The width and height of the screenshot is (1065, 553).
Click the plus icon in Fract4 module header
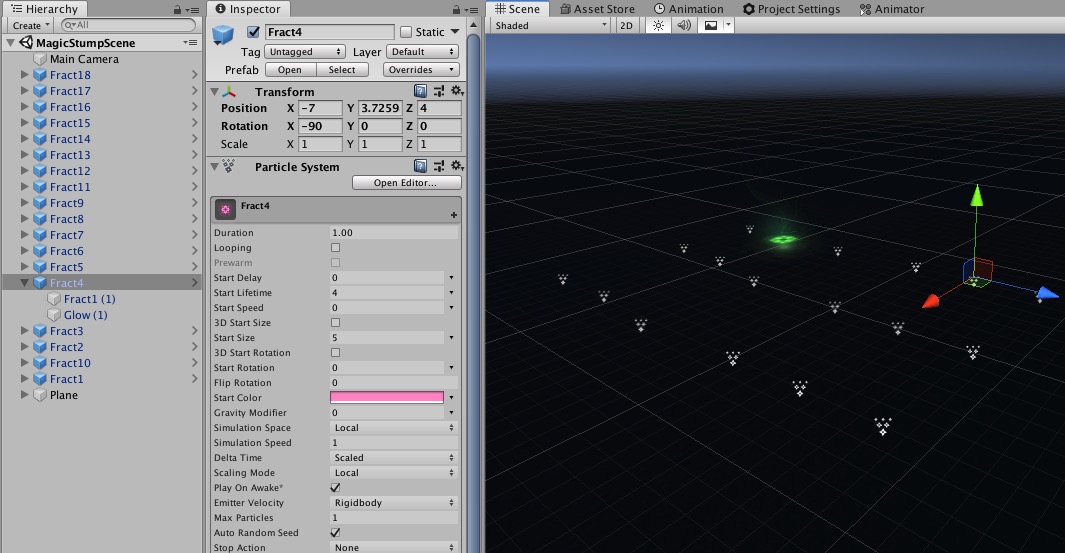tap(454, 215)
